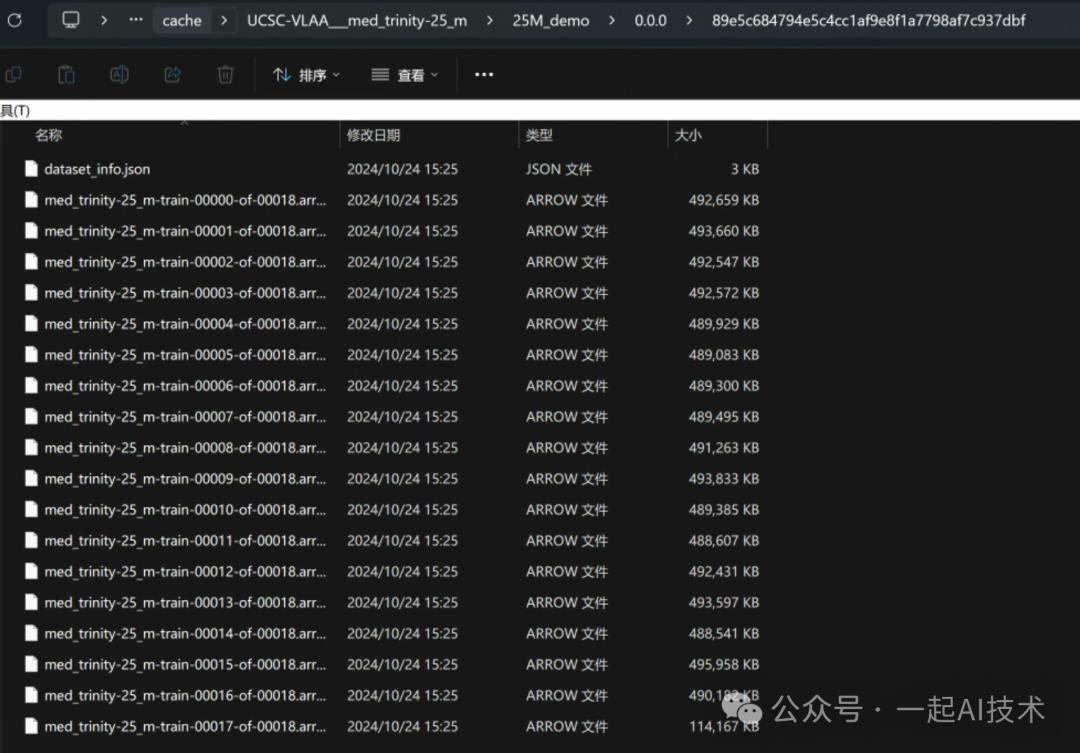1080x753 pixels.
Task: Click the Delete trash can icon
Action: (226, 75)
